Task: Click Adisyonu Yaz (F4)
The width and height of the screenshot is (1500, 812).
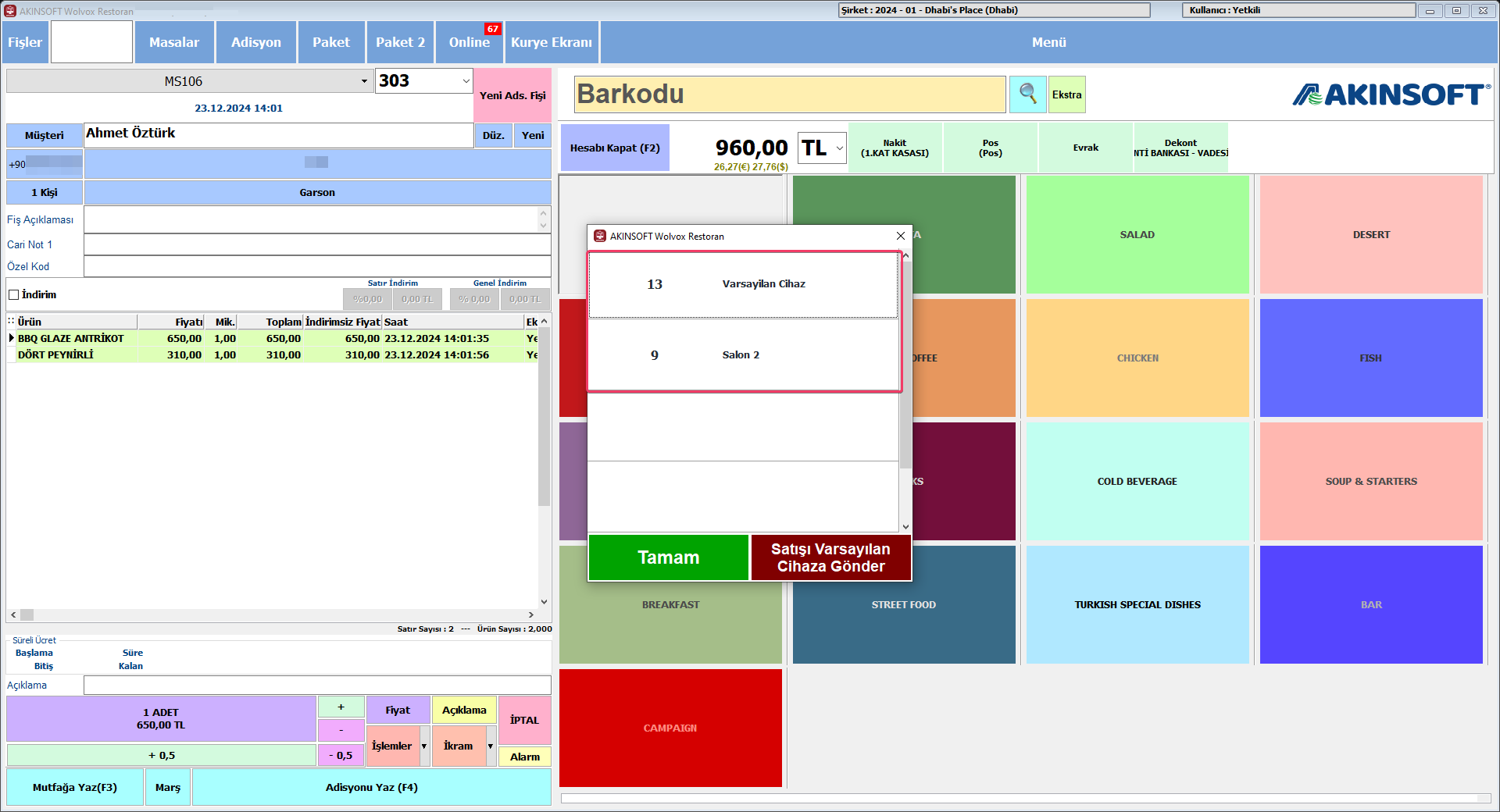Action: coord(372,787)
